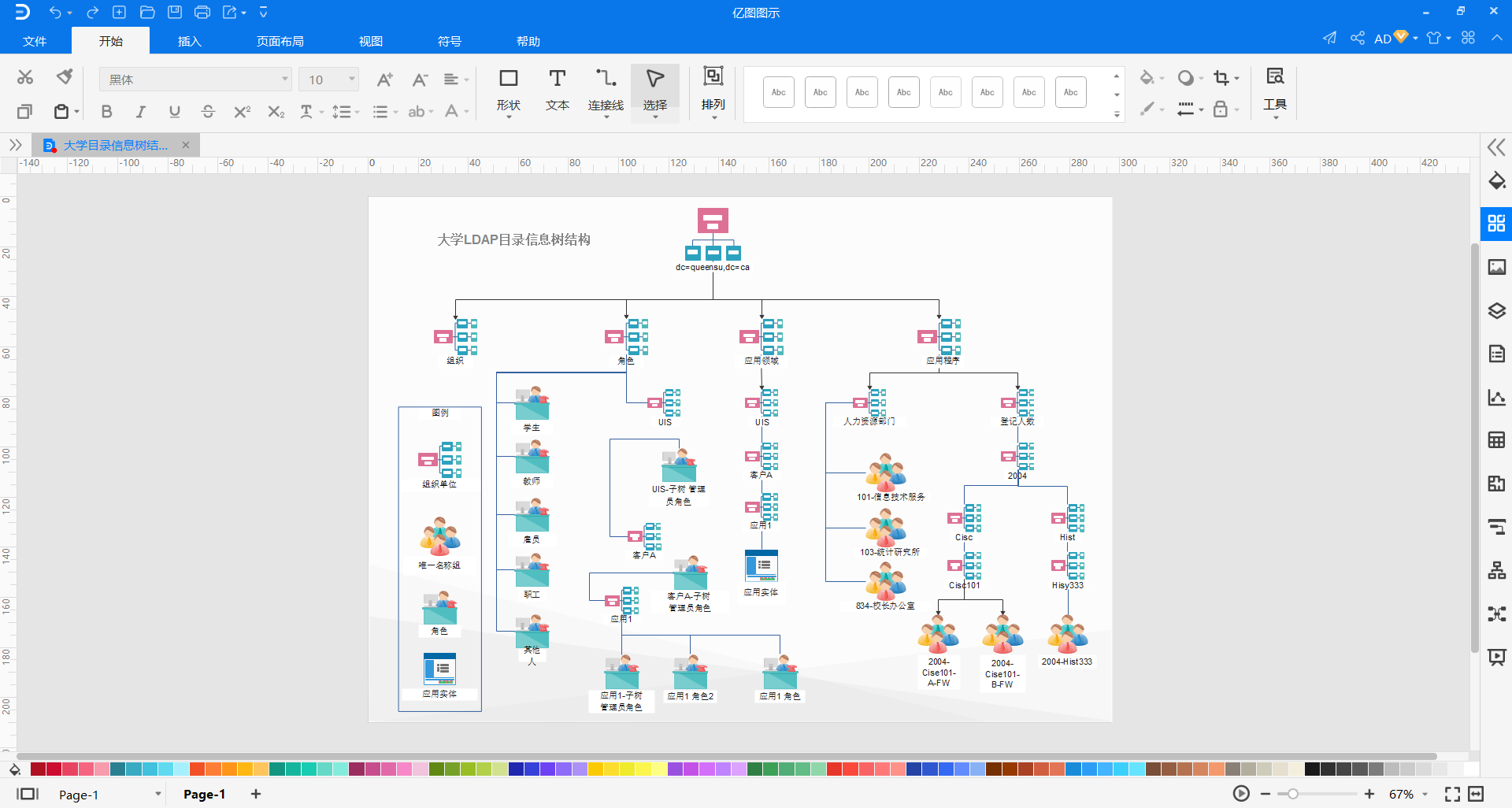1512x808 pixels.
Task: Open the theme grid panel in sidebar
Action: click(x=1496, y=224)
